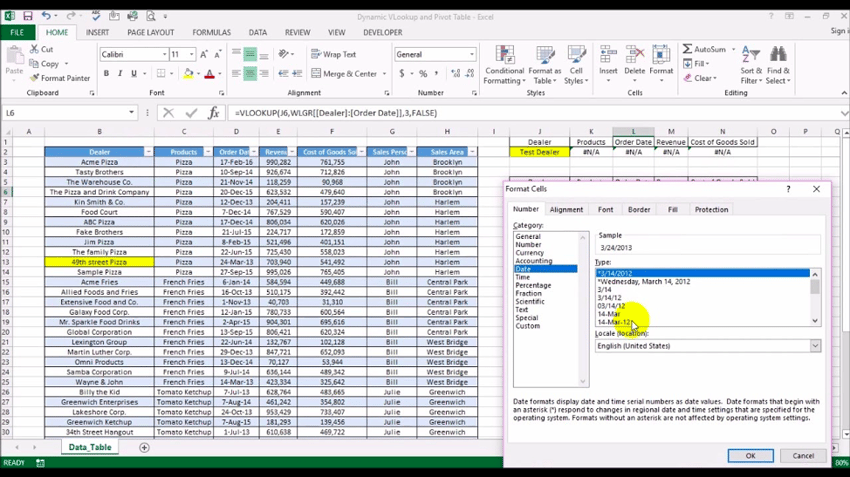Toggle Italic formatting
Viewport: 850px width, 477px height.
pyautogui.click(x=120, y=73)
